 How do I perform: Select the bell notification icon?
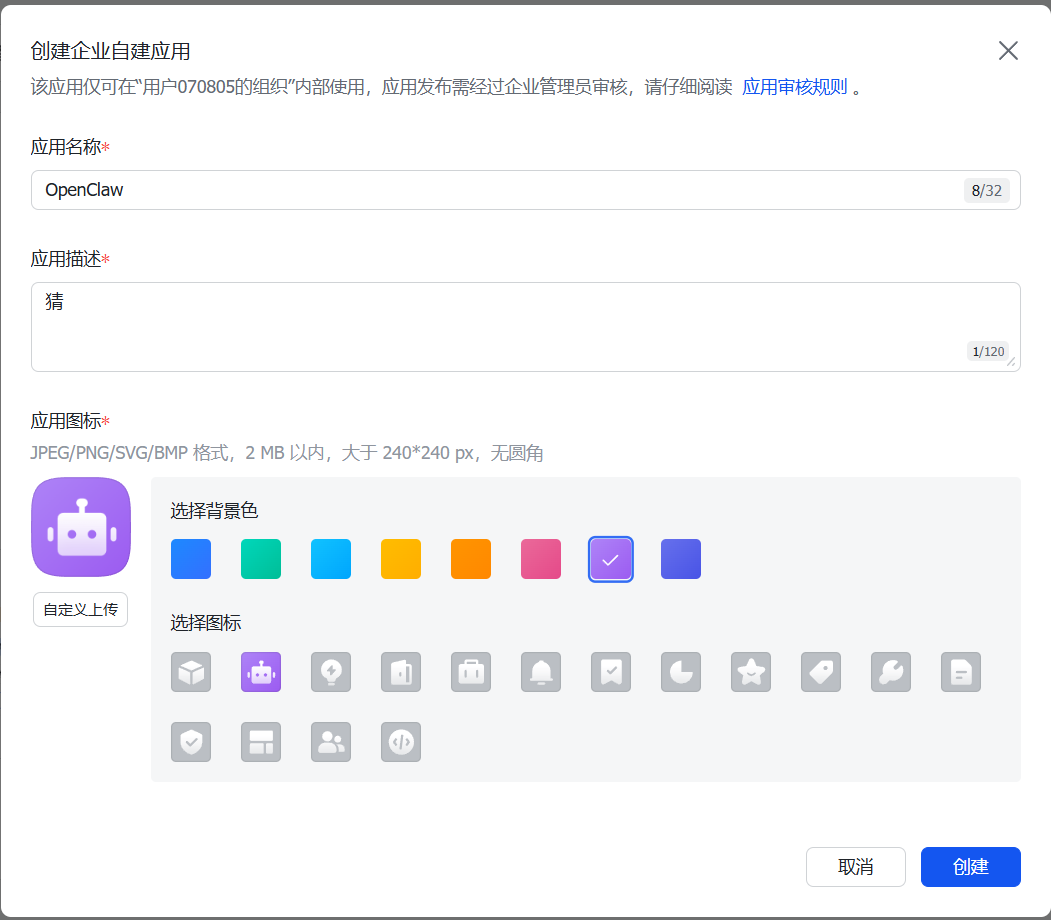coord(541,671)
